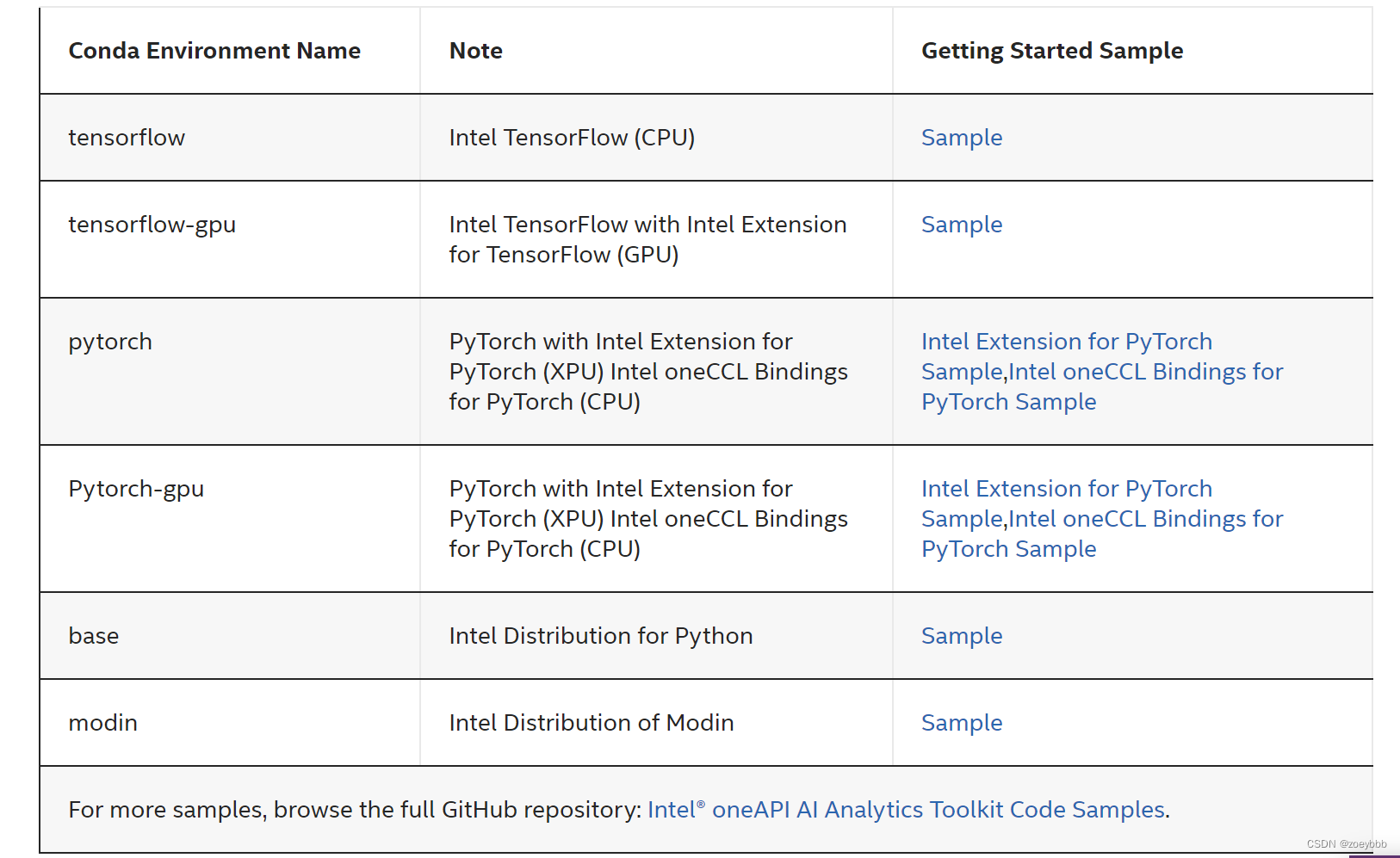Open the Sample link in the modin row
The width and height of the screenshot is (1400, 858).
tap(962, 723)
